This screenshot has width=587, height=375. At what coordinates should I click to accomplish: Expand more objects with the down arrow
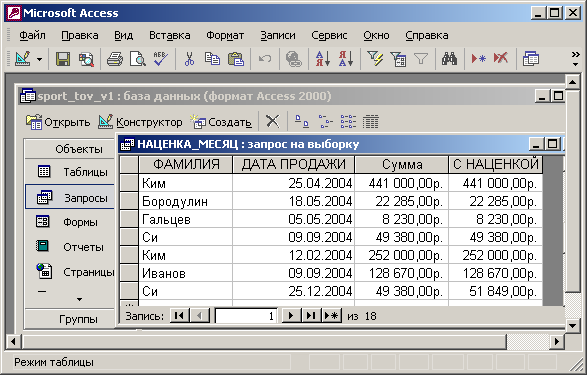[79, 299]
